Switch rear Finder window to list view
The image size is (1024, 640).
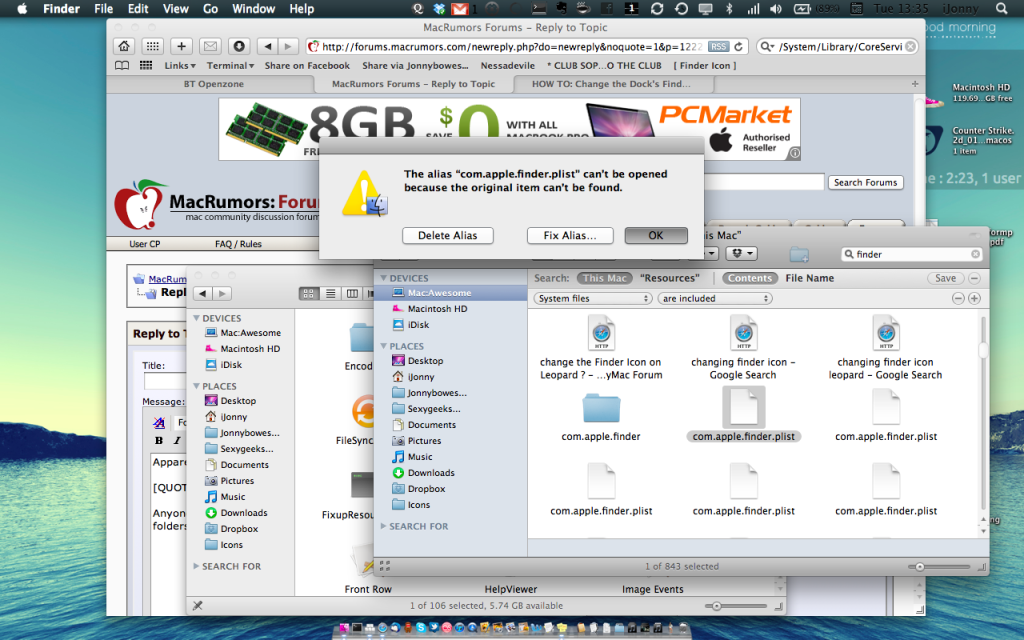(330, 294)
